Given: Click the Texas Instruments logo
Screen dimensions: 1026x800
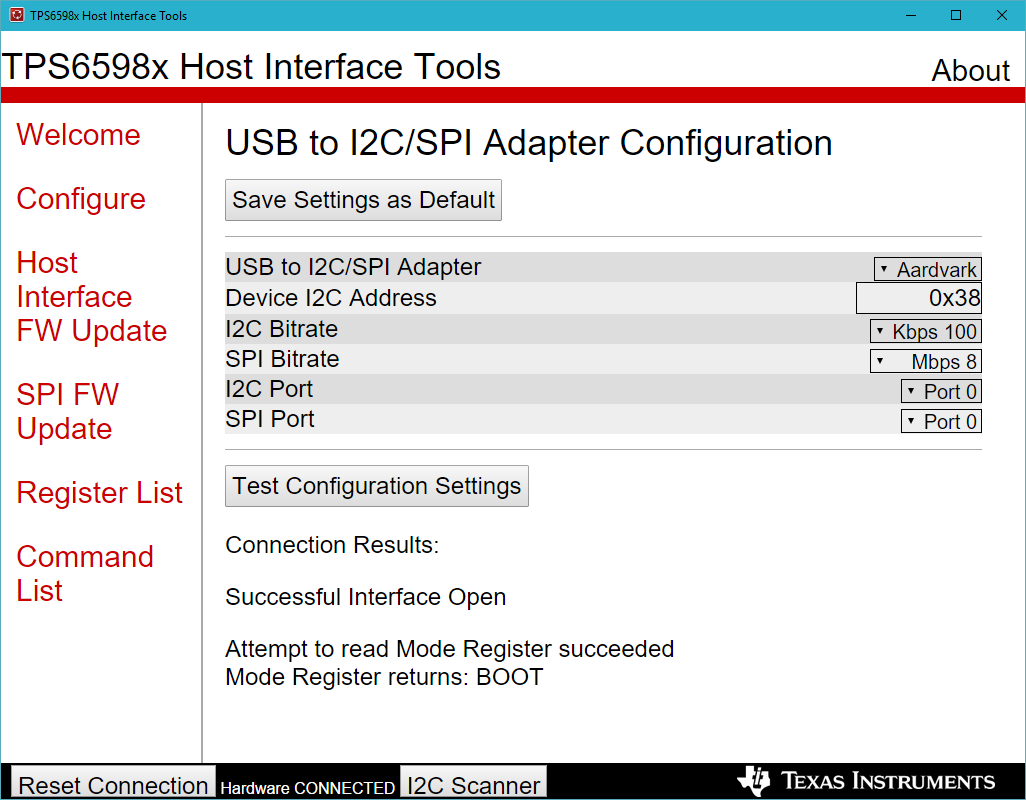Looking at the screenshot, I should pyautogui.click(x=866, y=781).
